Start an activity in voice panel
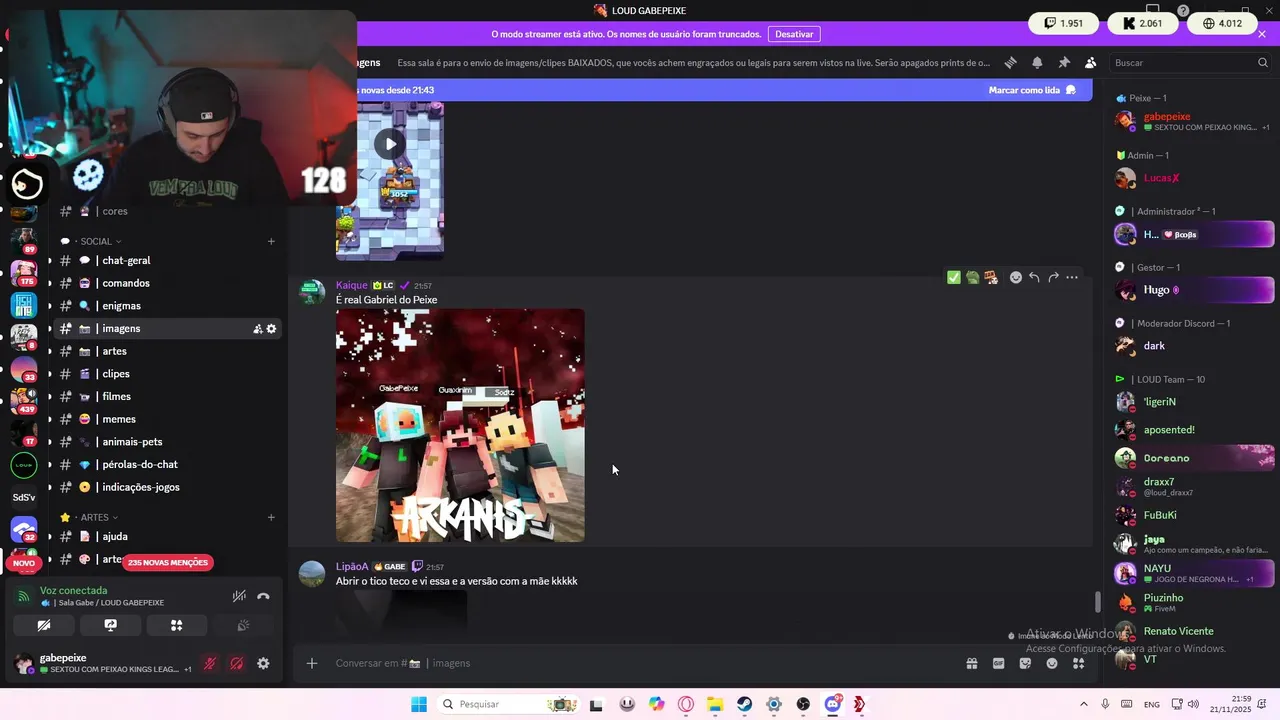 [x=177, y=625]
